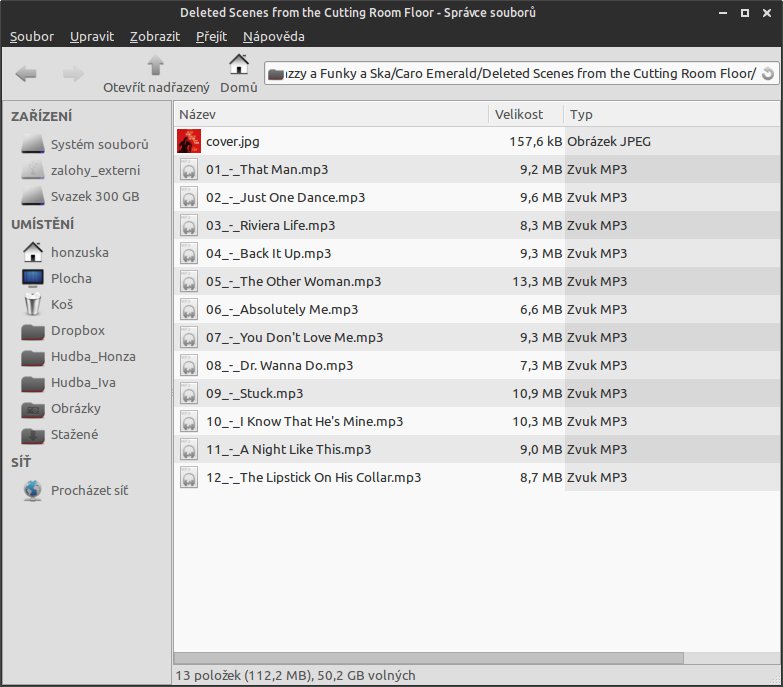This screenshot has height=687, width=783.
Task: Click the Dropbox folder icon
Action: [x=33, y=332]
